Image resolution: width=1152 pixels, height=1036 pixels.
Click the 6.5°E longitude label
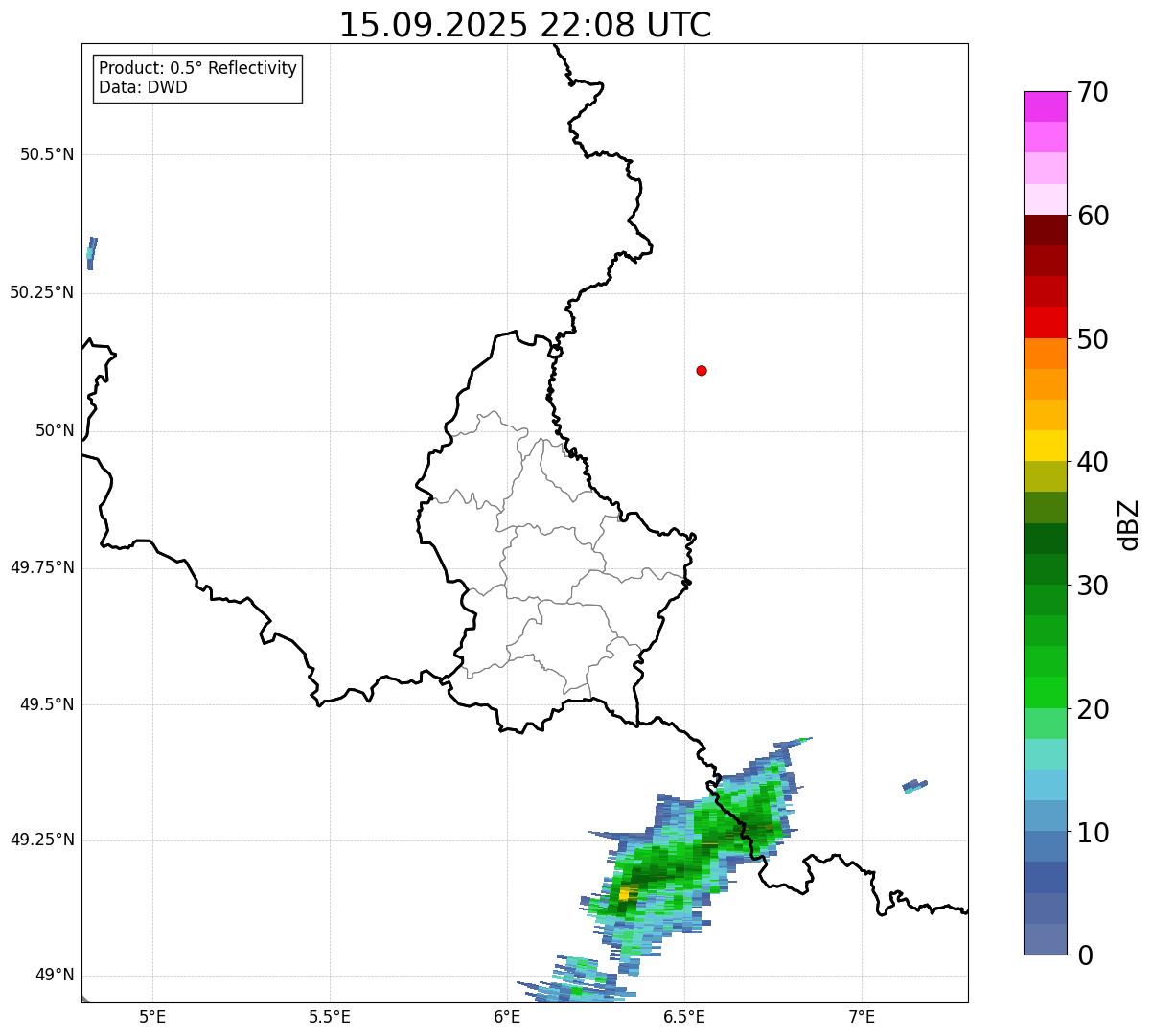pos(684,1017)
